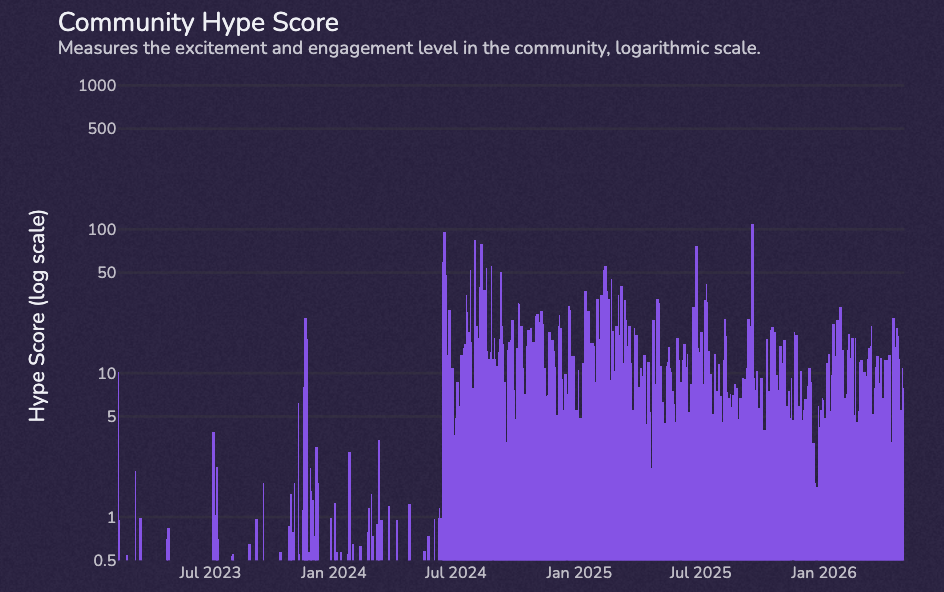944x592 pixels.
Task: Click the 5 y-axis tick label
Action: (x=111, y=416)
